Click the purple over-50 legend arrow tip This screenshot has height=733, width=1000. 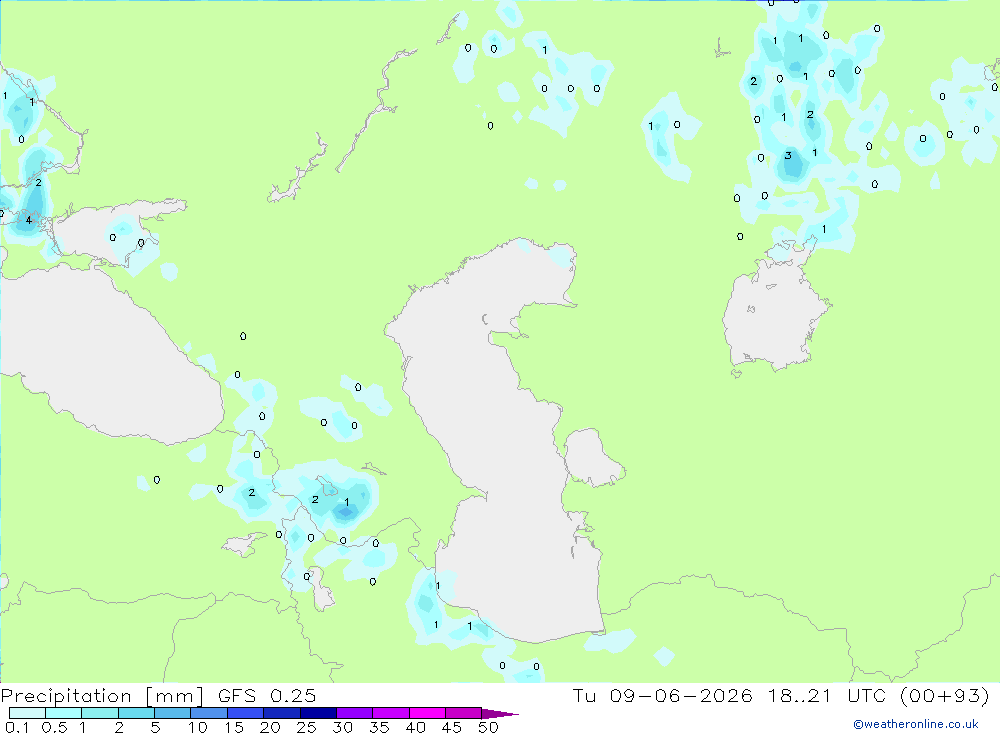pyautogui.click(x=500, y=714)
